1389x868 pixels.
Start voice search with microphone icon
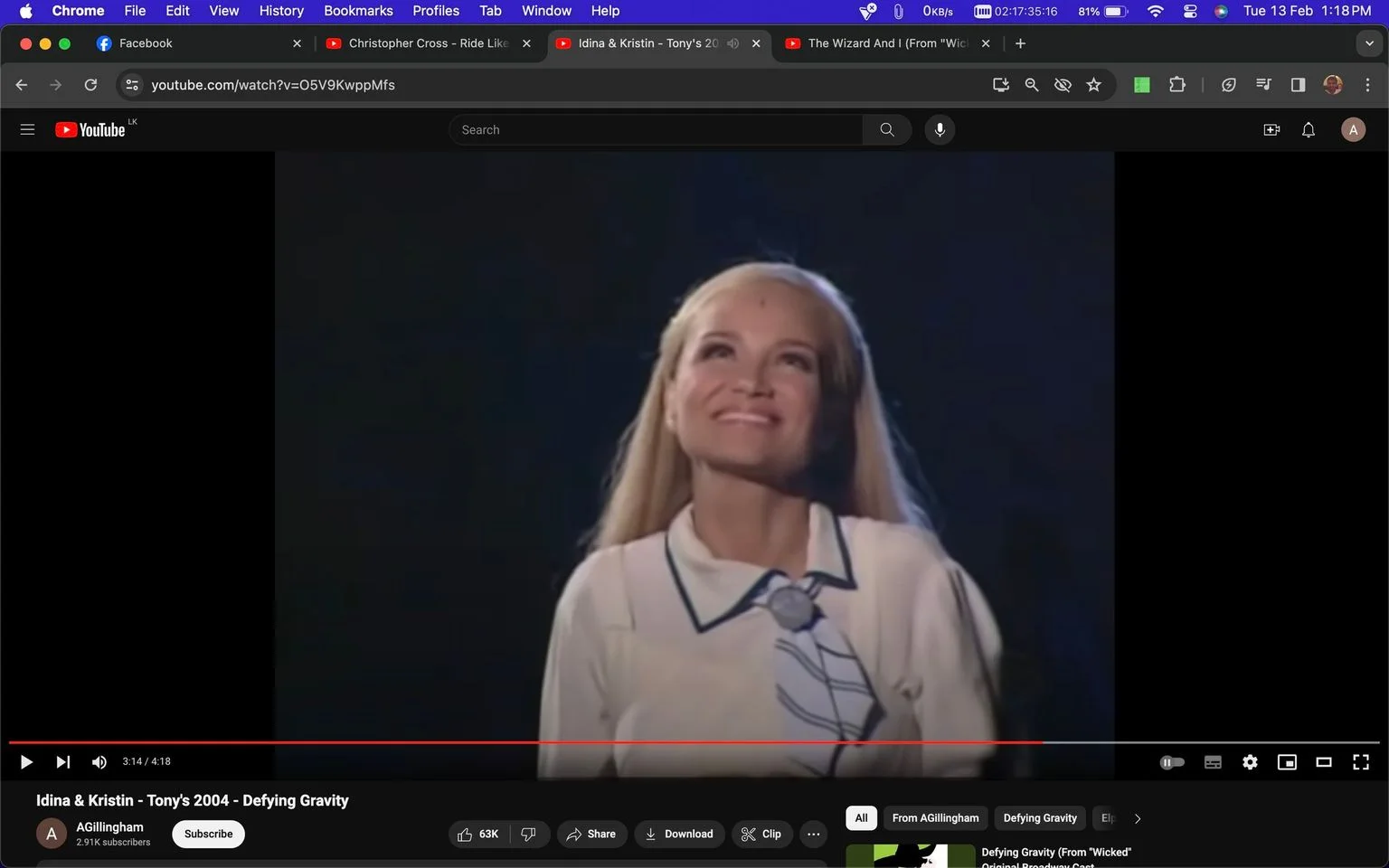[x=940, y=129]
